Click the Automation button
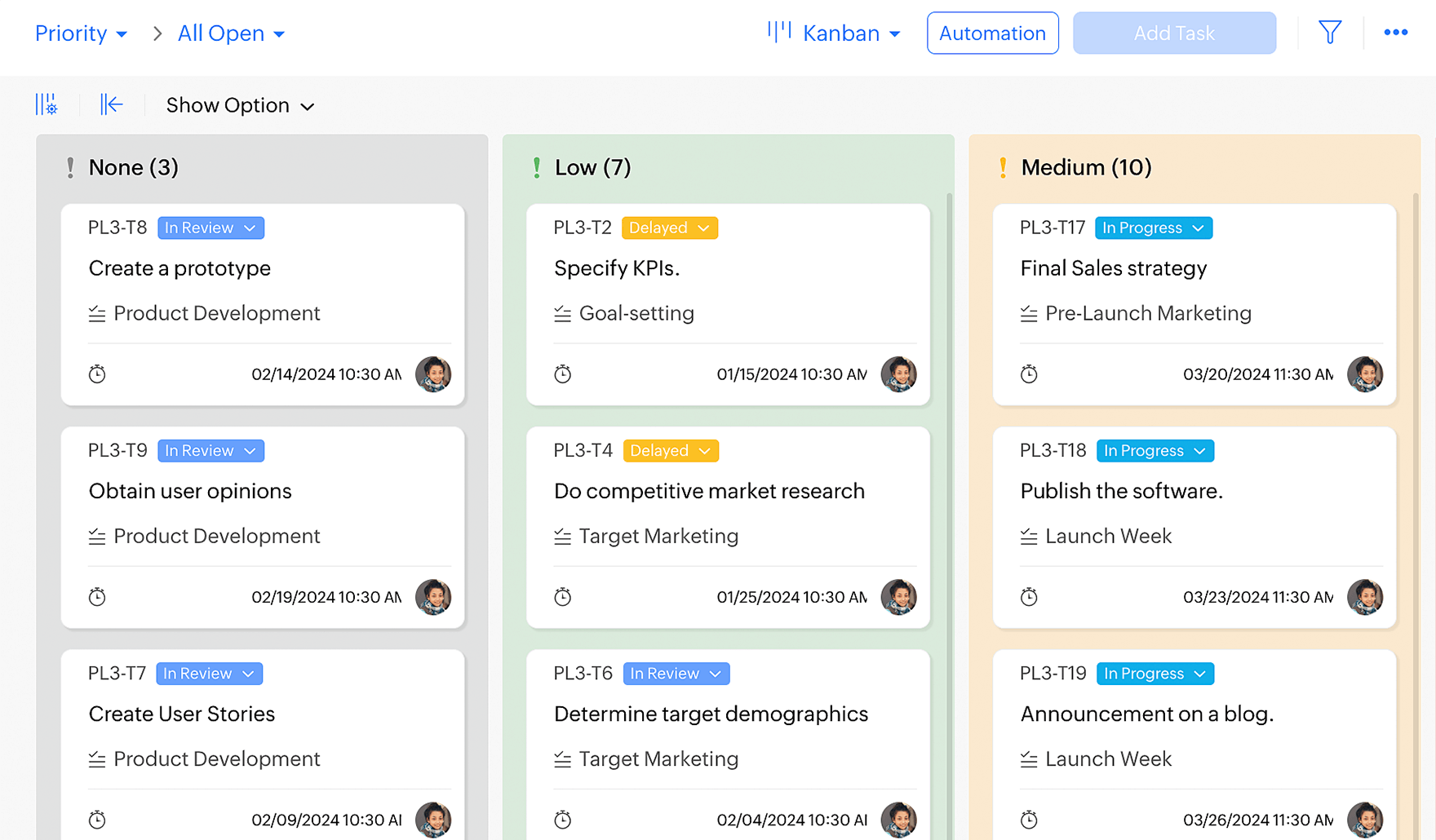The image size is (1436, 840). tap(992, 33)
